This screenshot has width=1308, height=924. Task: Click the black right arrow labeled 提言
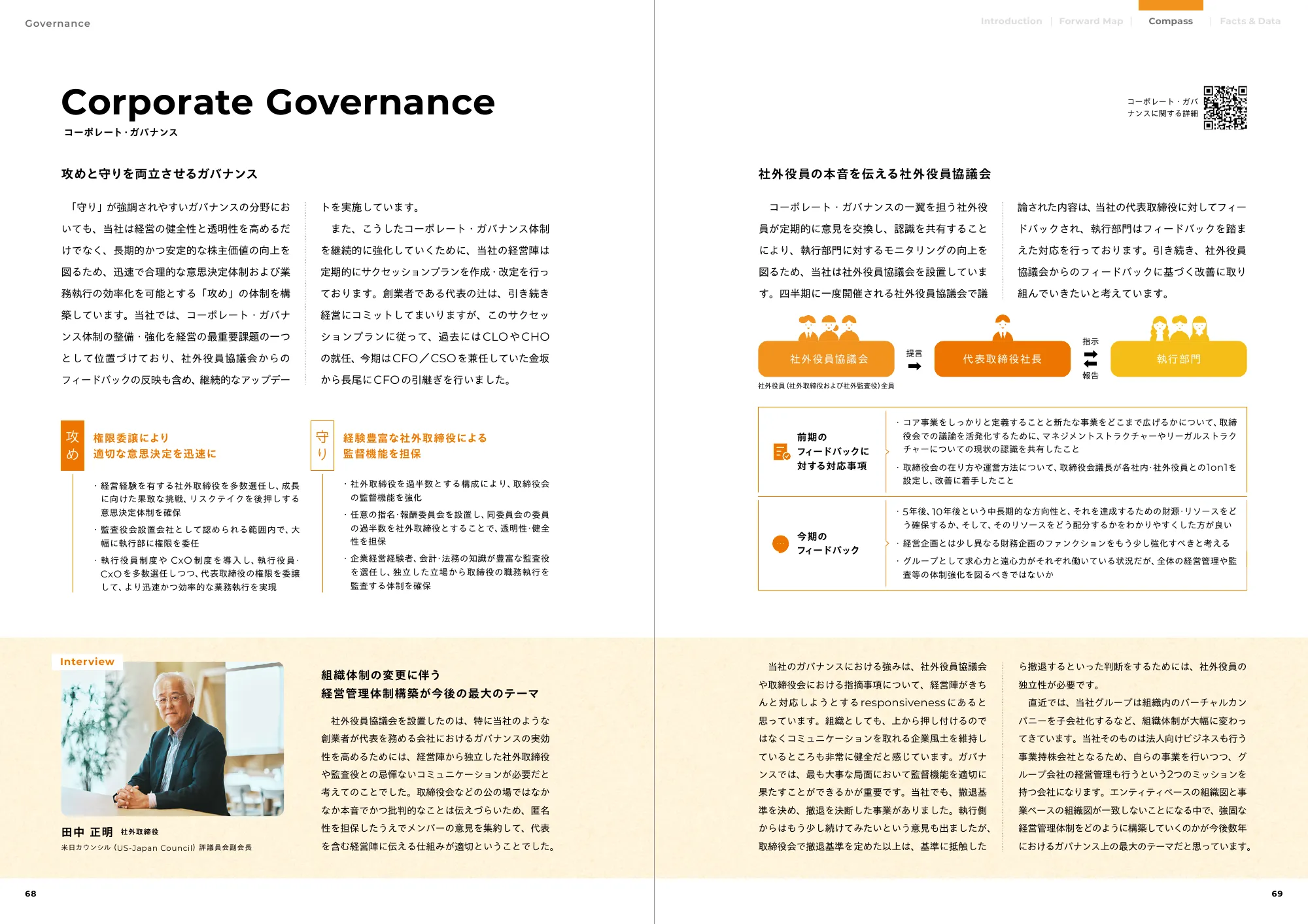[x=914, y=366]
